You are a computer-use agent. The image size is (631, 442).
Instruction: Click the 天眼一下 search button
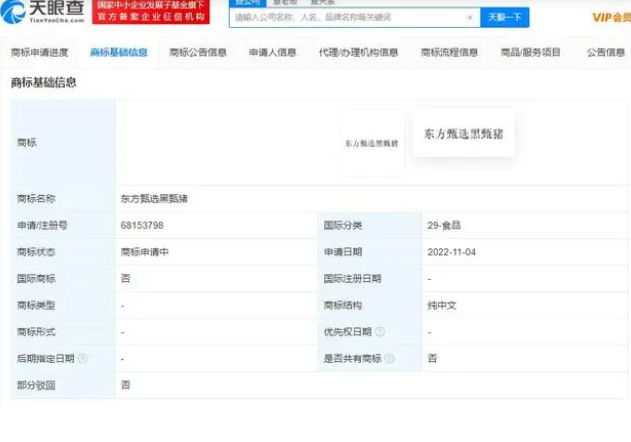click(505, 17)
